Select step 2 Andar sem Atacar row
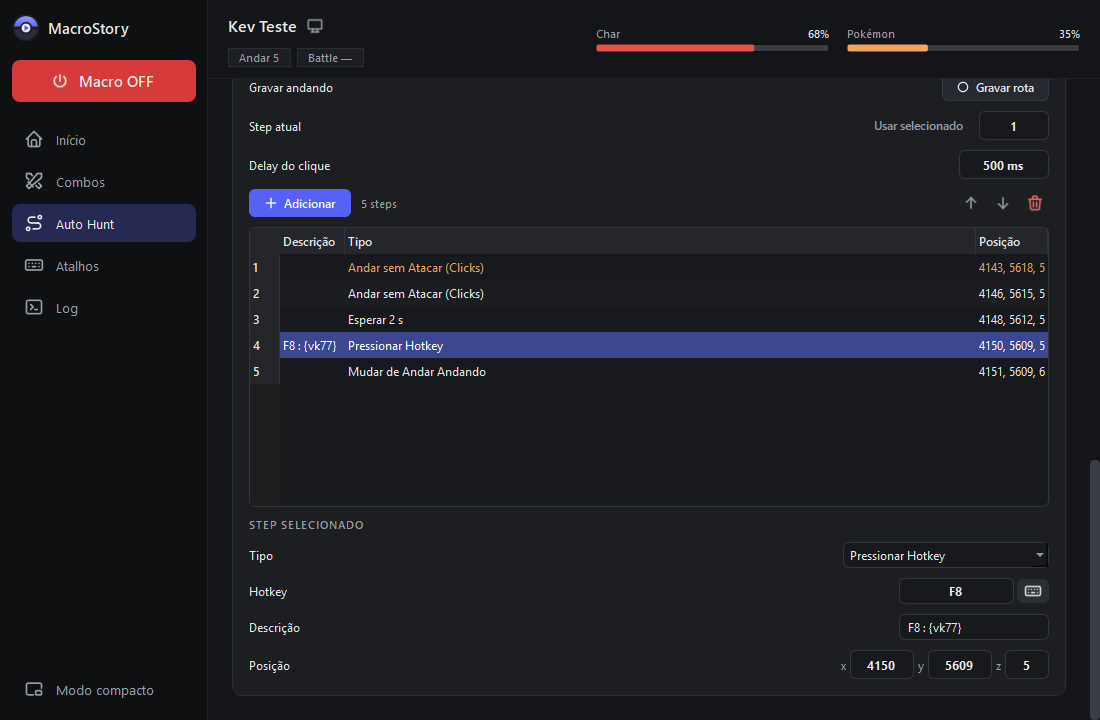This screenshot has height=720, width=1100. 649,293
